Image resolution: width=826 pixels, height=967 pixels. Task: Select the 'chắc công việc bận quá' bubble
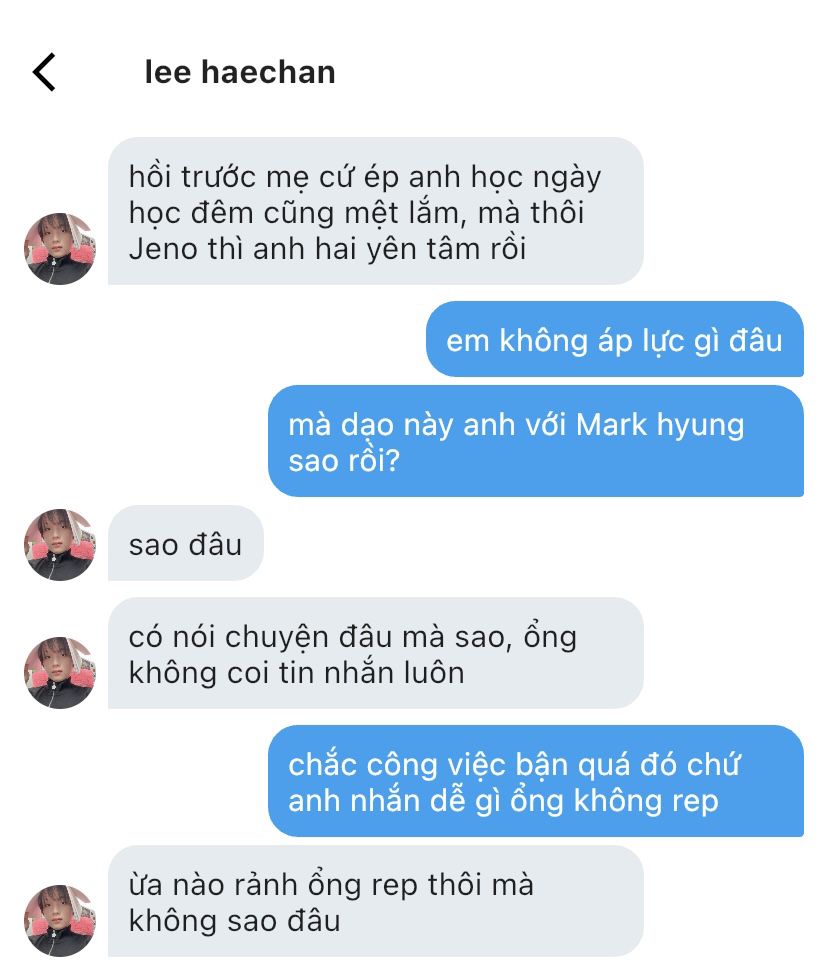tap(535, 781)
